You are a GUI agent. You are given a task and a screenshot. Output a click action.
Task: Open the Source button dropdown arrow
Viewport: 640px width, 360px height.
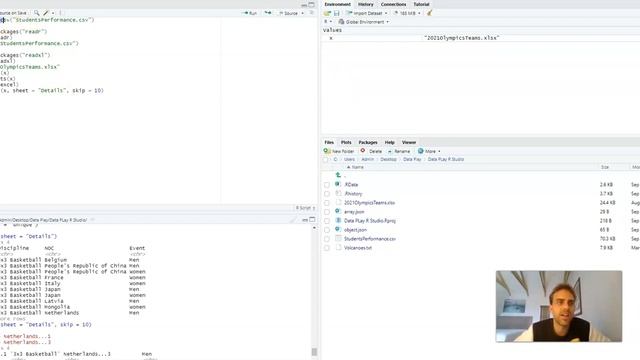302,13
